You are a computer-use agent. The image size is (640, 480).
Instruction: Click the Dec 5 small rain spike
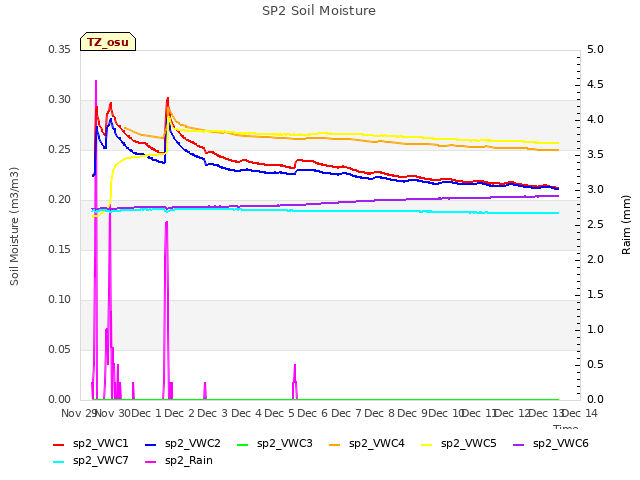pyautogui.click(x=295, y=382)
